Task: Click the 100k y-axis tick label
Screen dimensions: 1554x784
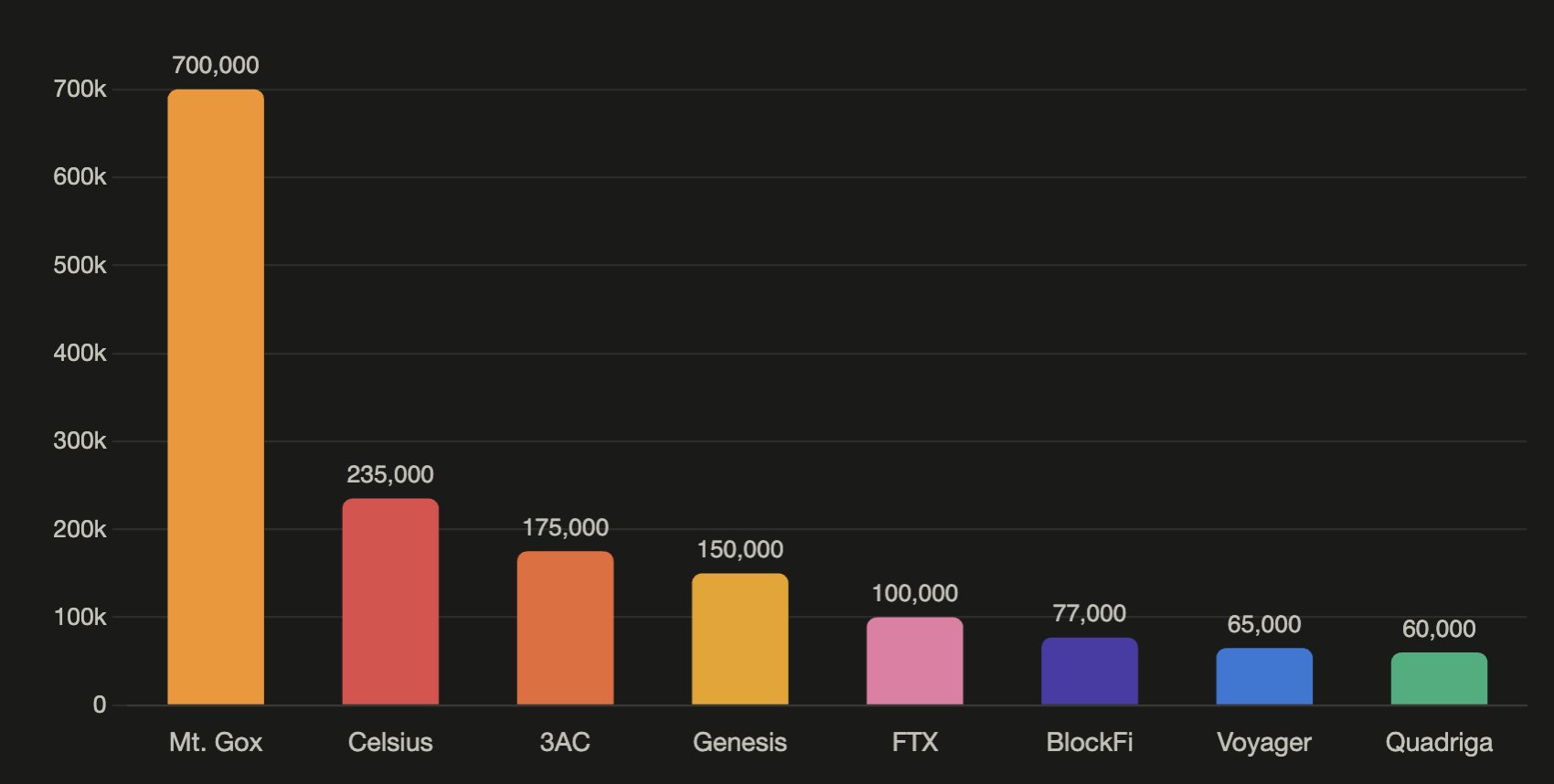Action: click(x=80, y=618)
